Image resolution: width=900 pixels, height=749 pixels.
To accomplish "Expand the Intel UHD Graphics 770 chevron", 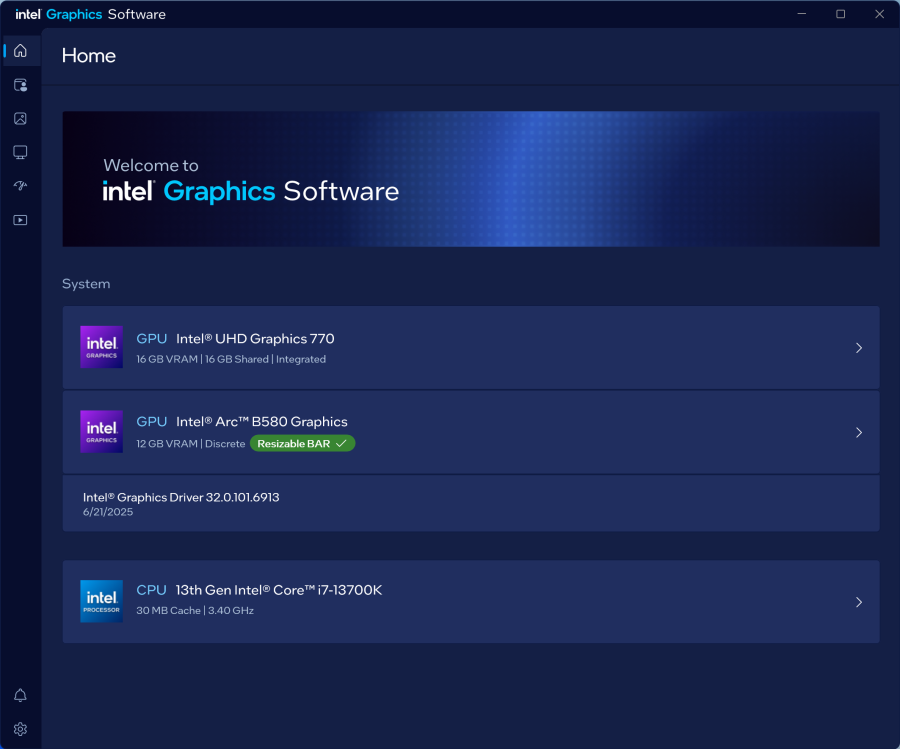I will pos(859,348).
